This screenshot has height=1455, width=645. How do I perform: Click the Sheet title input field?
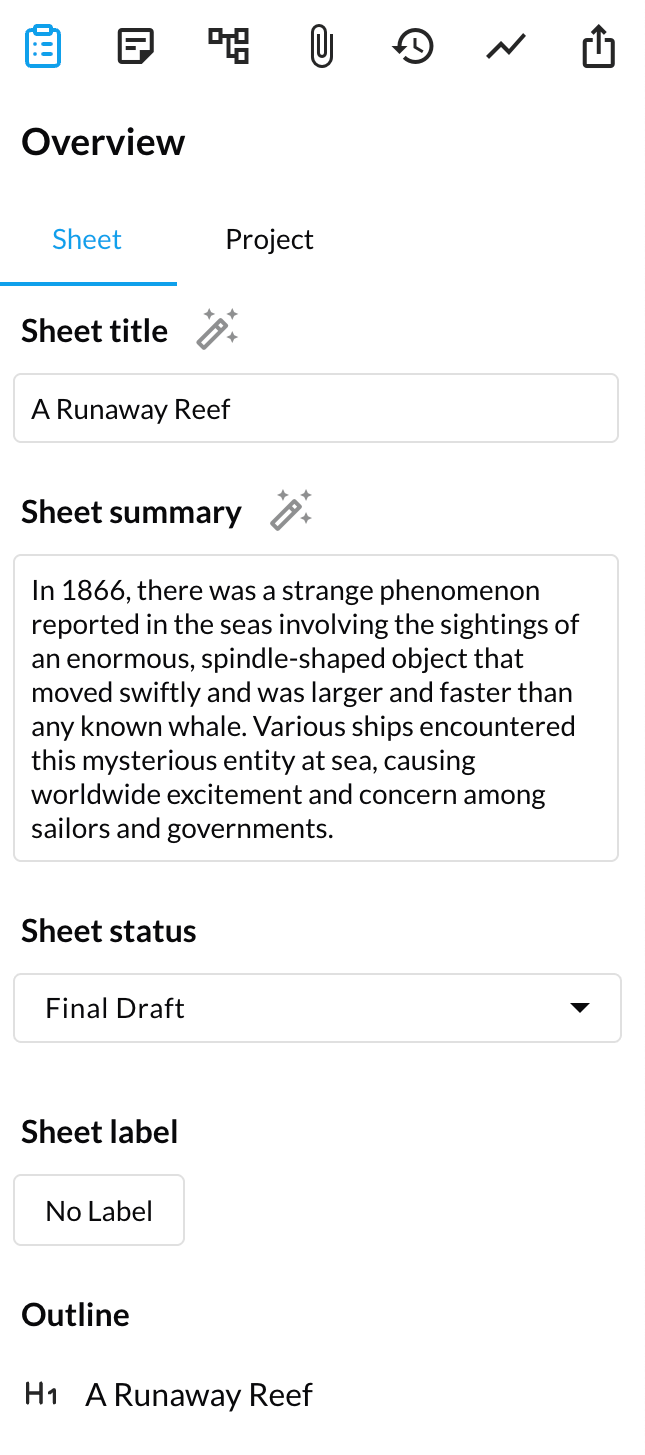316,409
